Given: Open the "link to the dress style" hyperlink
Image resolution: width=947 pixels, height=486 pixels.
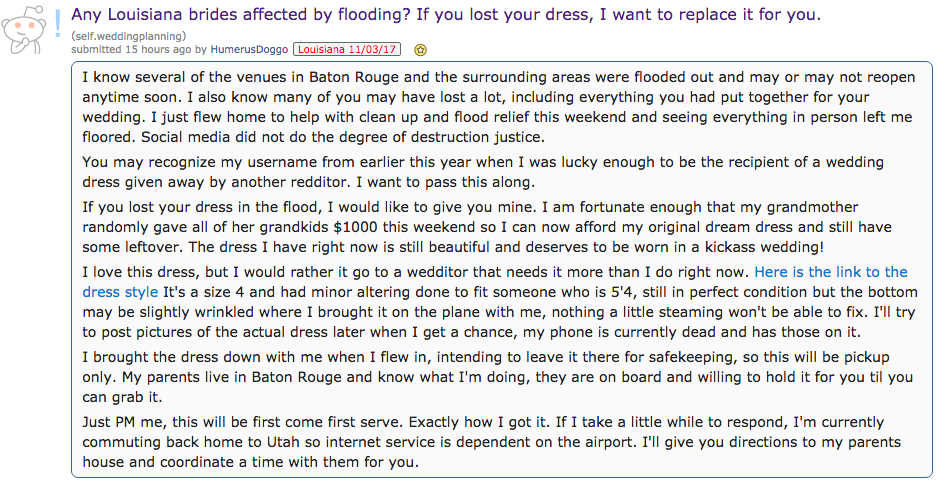Looking at the screenshot, I should pyautogui.click(x=831, y=272).
